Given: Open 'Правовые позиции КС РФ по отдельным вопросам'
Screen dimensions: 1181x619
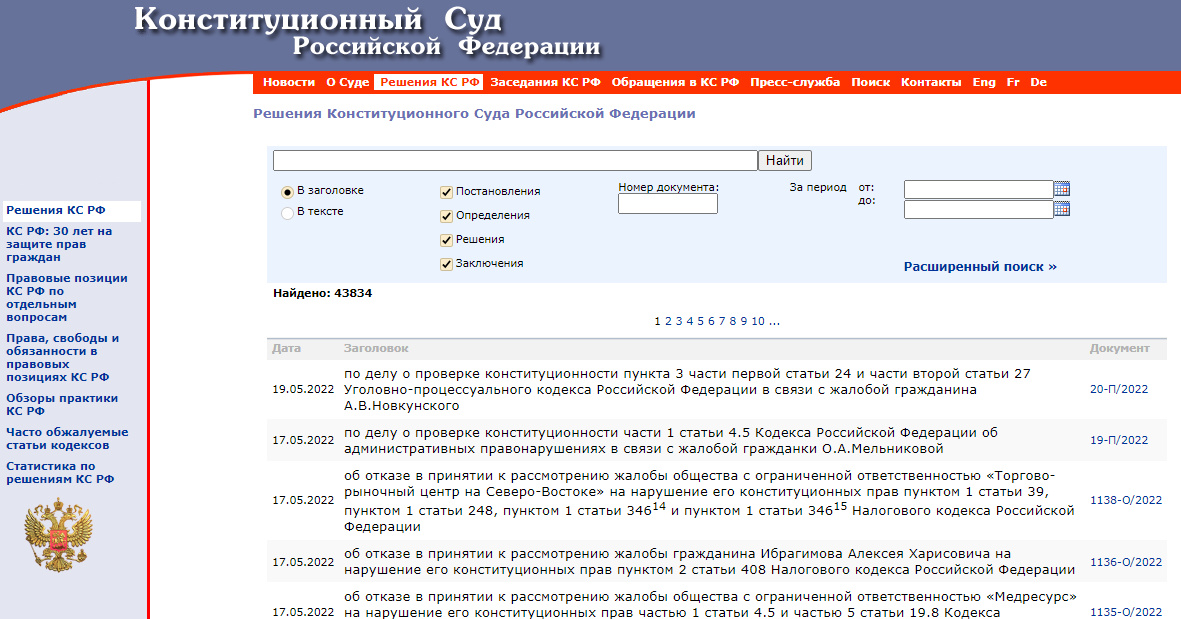Looking at the screenshot, I should pyautogui.click(x=67, y=297).
